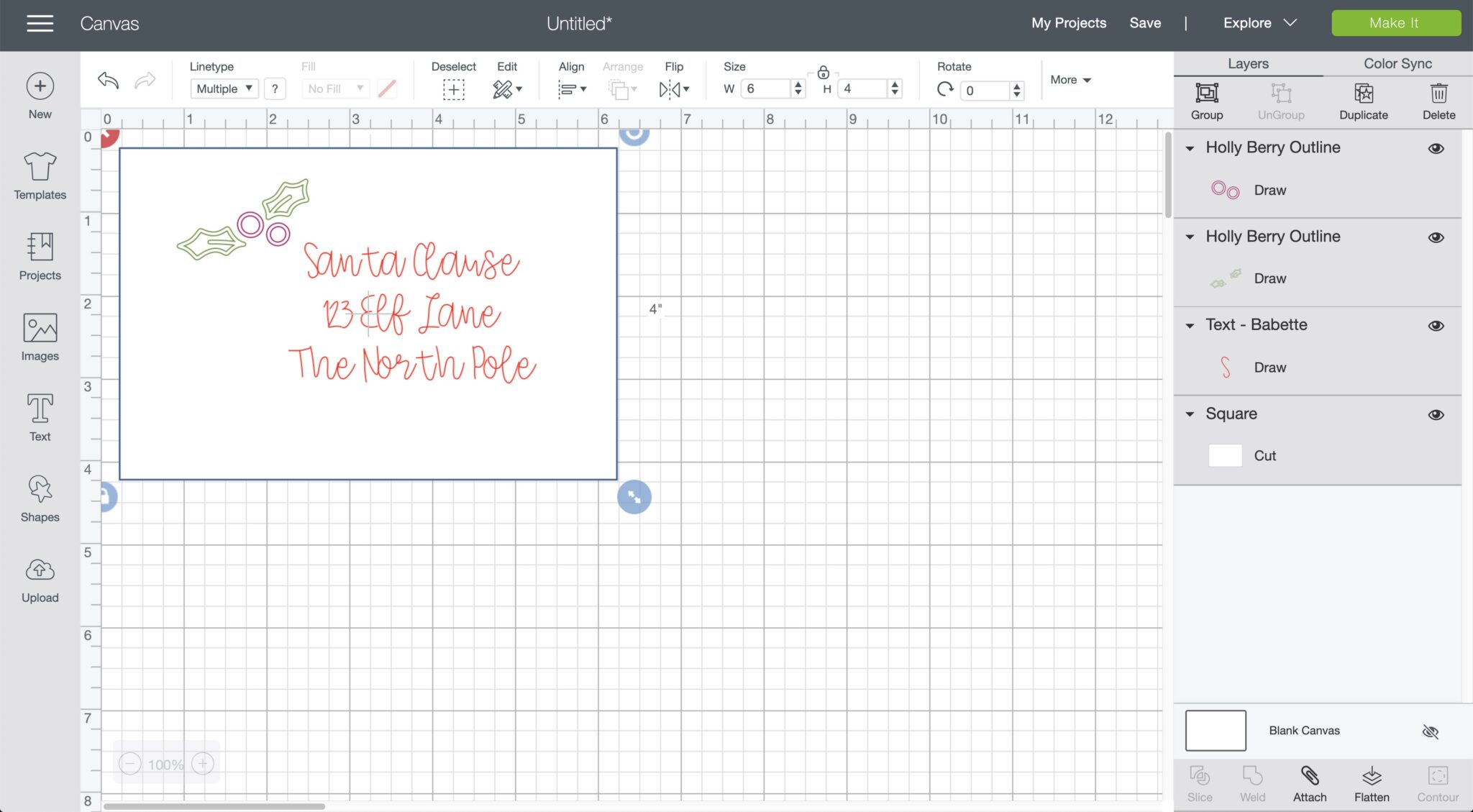Collapse the Square layer group
1473x812 pixels.
[x=1190, y=414]
